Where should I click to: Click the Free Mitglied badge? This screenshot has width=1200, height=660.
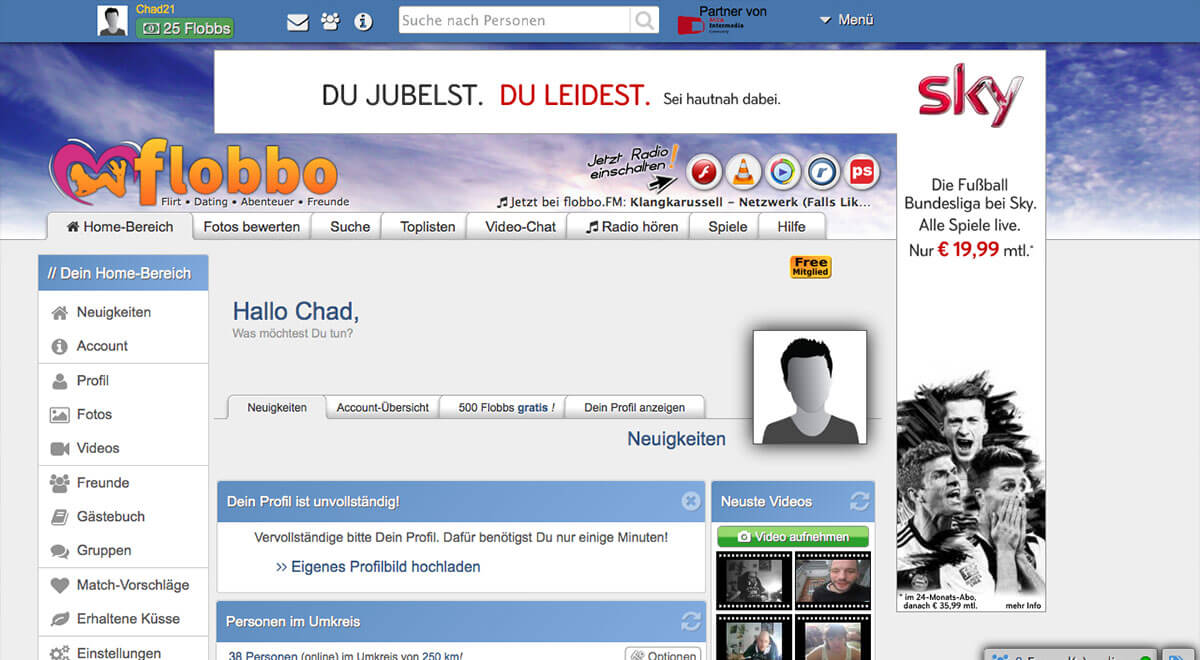[810, 267]
